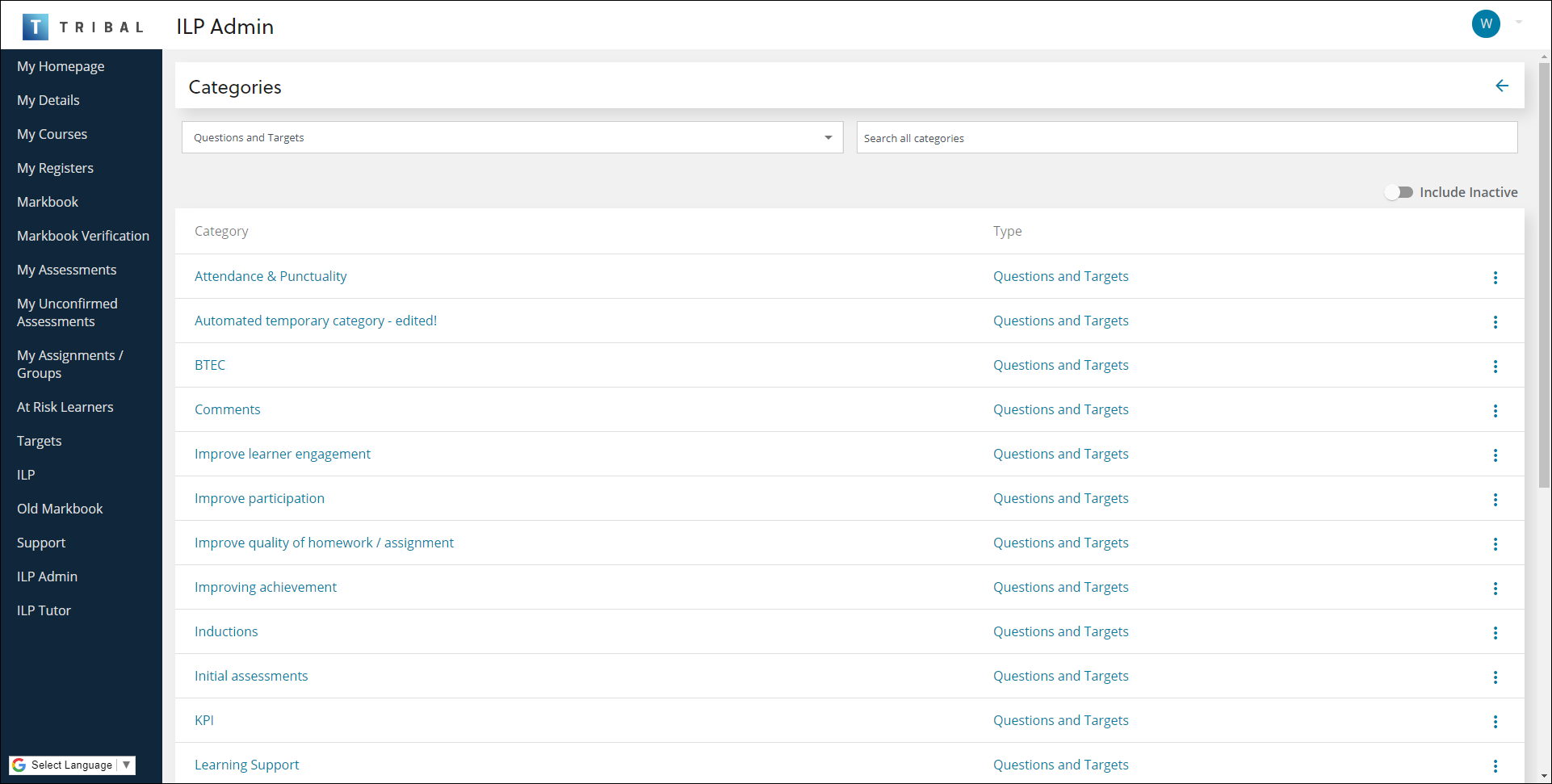1552x784 pixels.
Task: Open My Details in sidebar
Action: point(48,100)
